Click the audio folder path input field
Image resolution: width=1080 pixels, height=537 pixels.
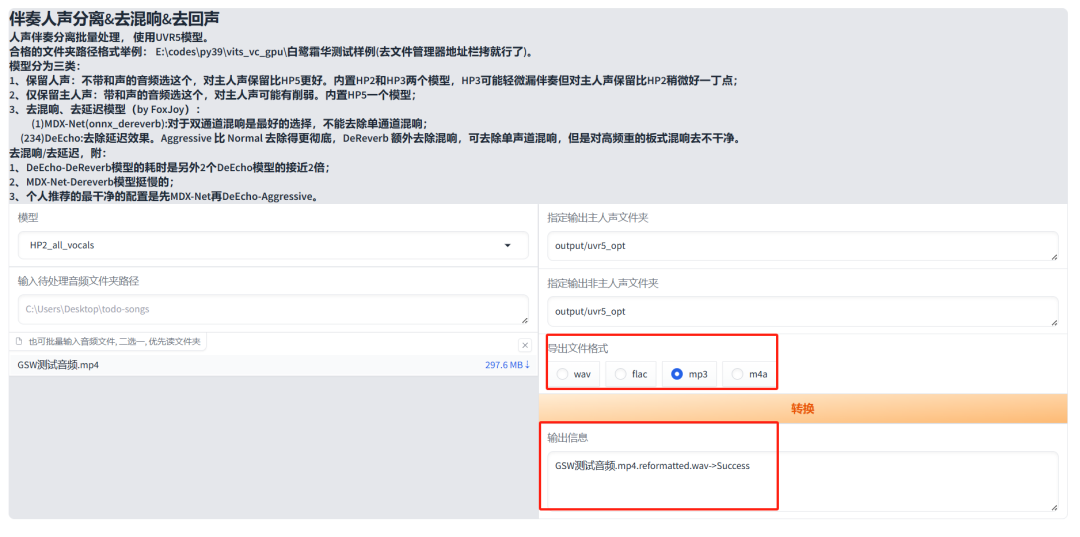click(273, 310)
